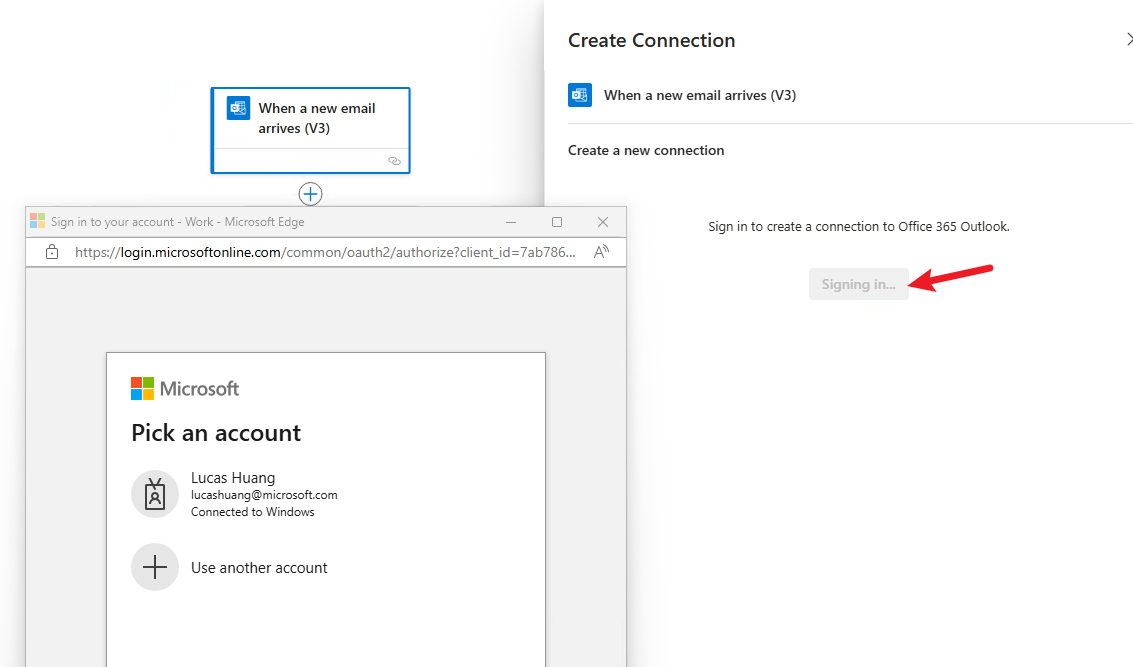This screenshot has height=667, width=1133.
Task: Click the 'Signing in...' button
Action: pos(858,284)
